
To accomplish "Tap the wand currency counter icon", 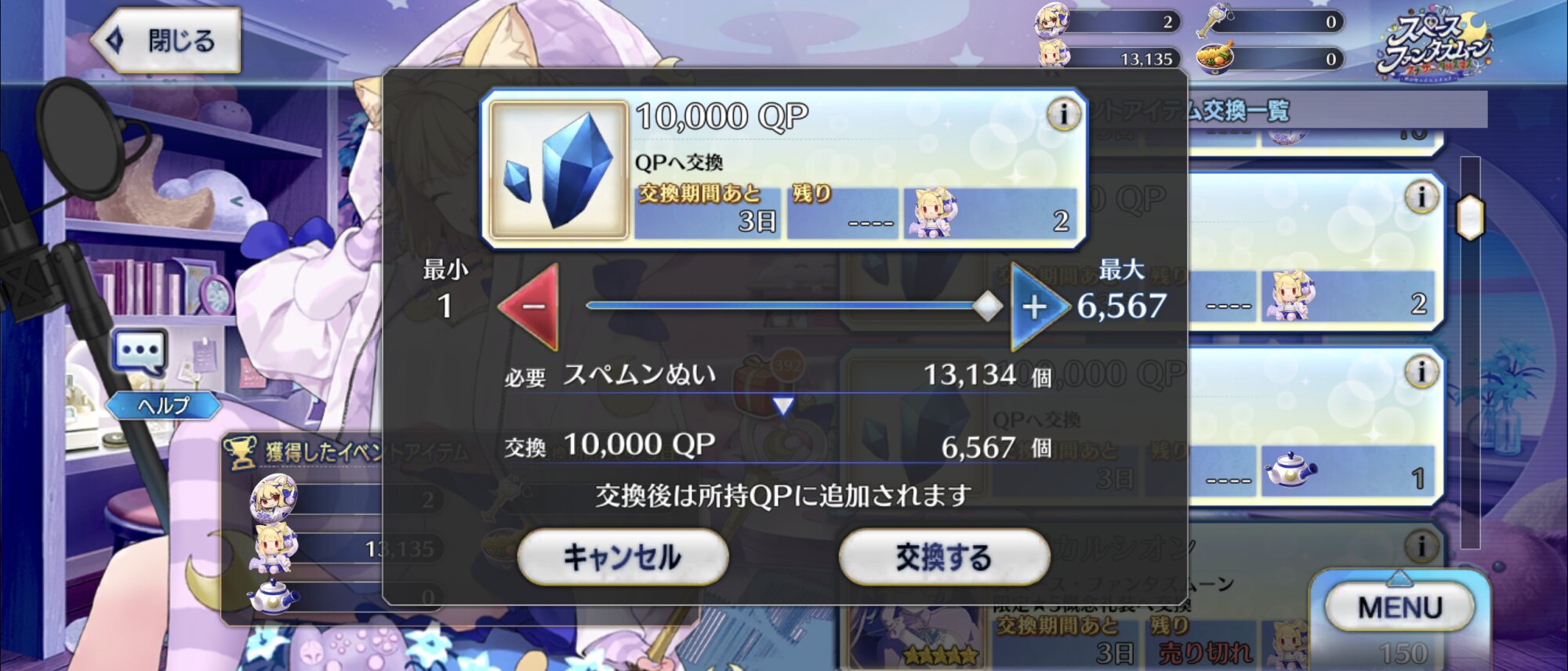I will [1215, 20].
